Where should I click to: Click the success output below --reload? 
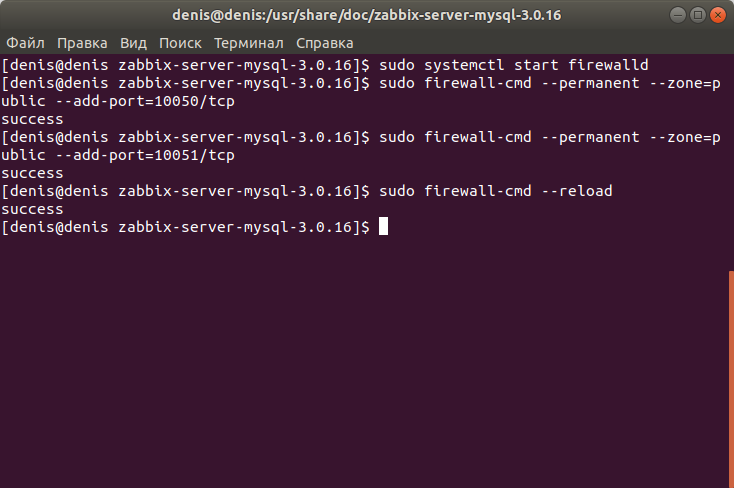click(32, 209)
